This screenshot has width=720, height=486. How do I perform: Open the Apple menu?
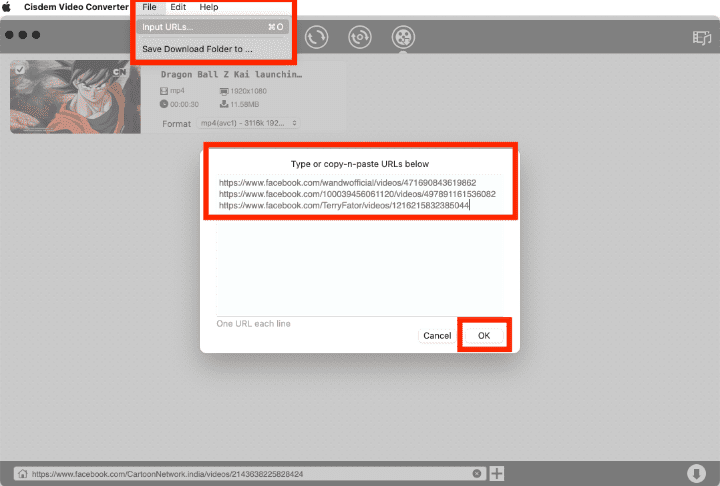click(7, 7)
